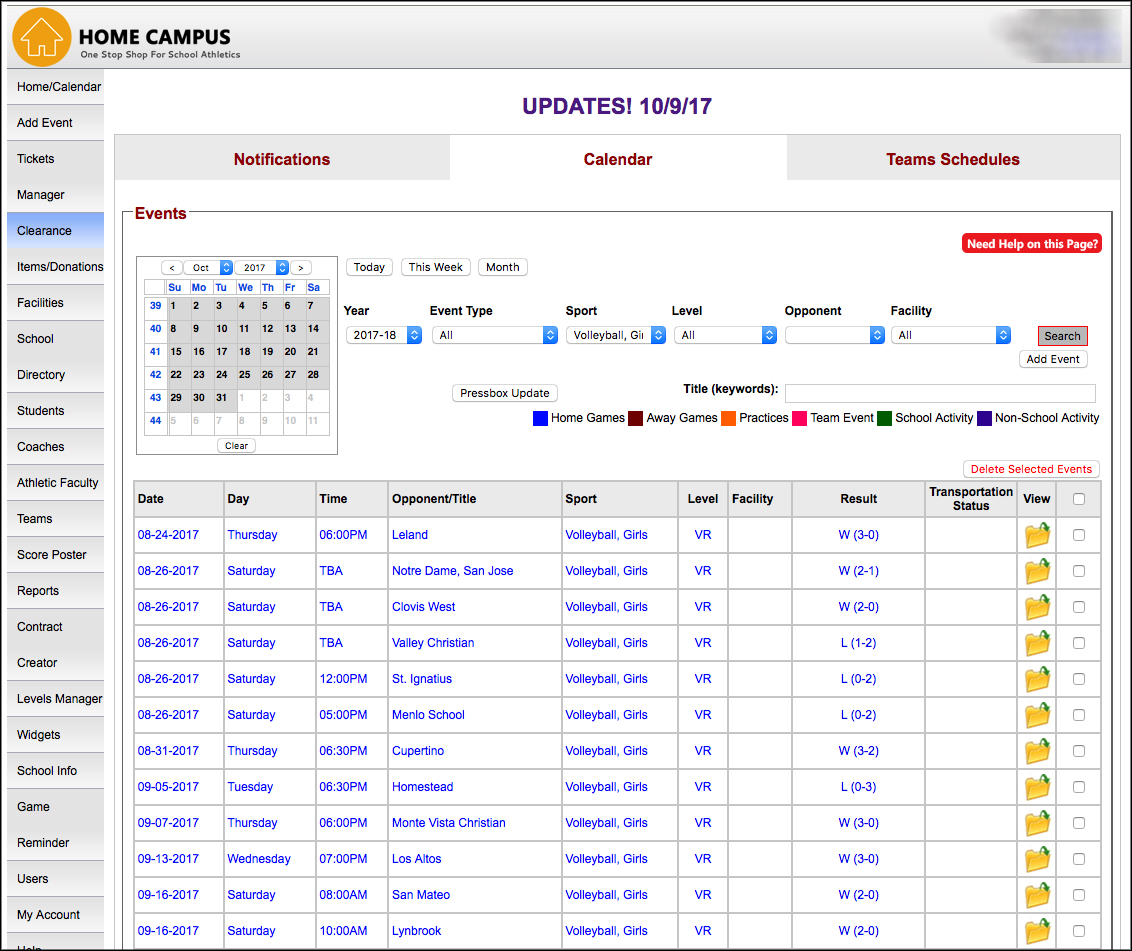Click the This Week button

(435, 267)
